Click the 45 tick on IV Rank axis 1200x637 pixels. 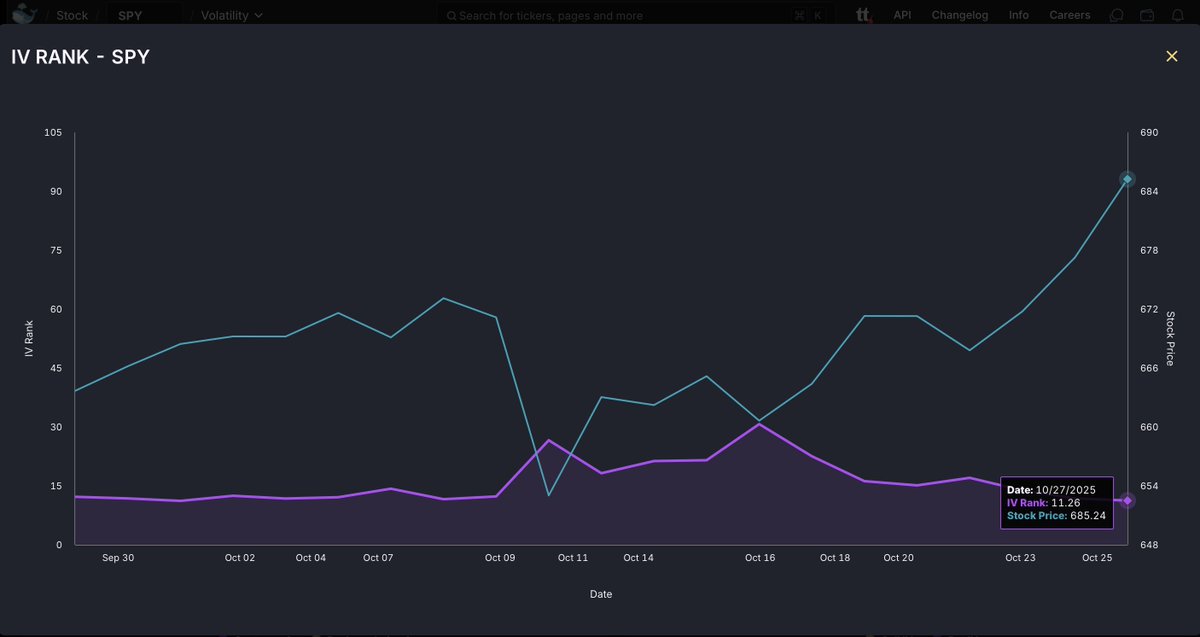[x=57, y=368]
